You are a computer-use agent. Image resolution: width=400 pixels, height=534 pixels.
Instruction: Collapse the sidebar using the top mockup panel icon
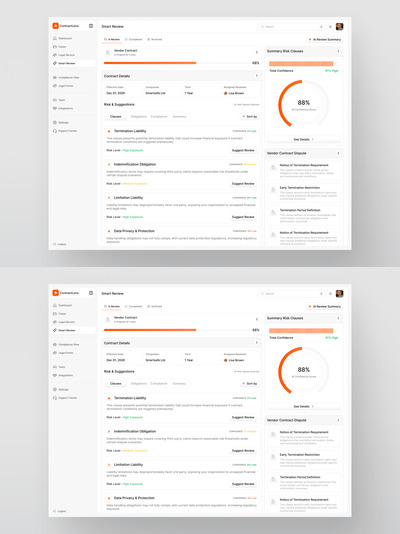91,26
